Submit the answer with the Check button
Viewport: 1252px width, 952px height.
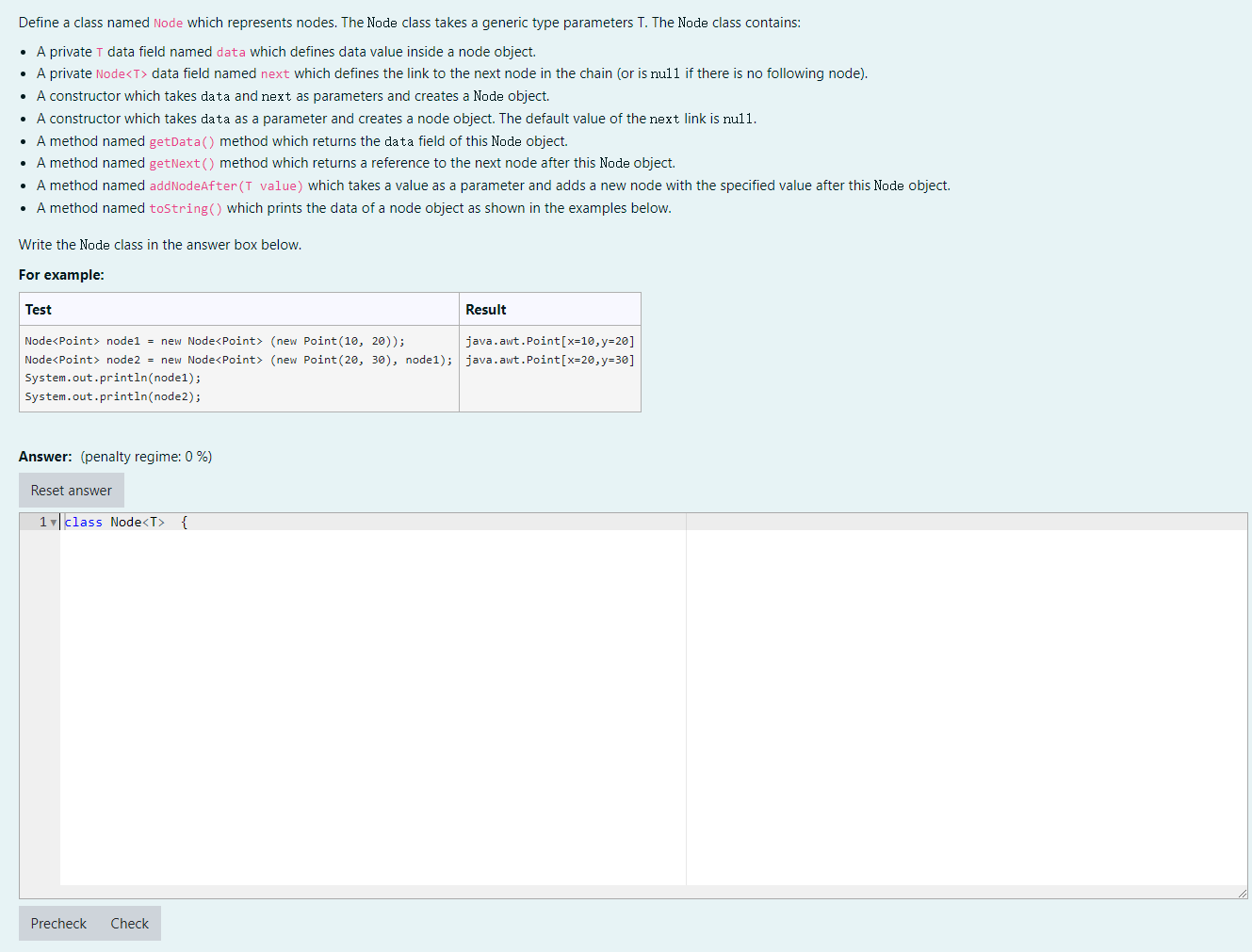129,923
